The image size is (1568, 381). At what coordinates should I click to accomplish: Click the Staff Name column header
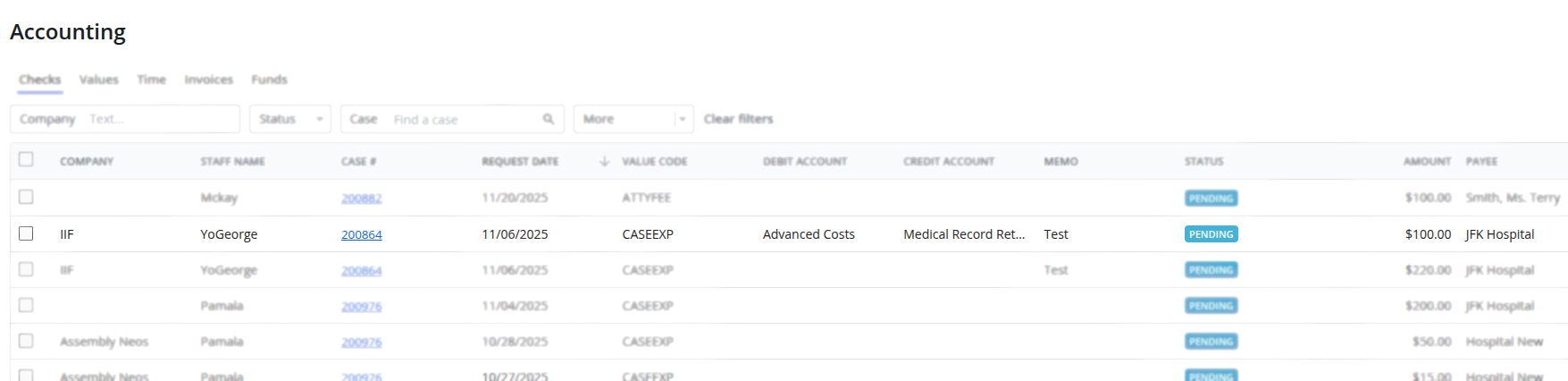[x=232, y=161]
